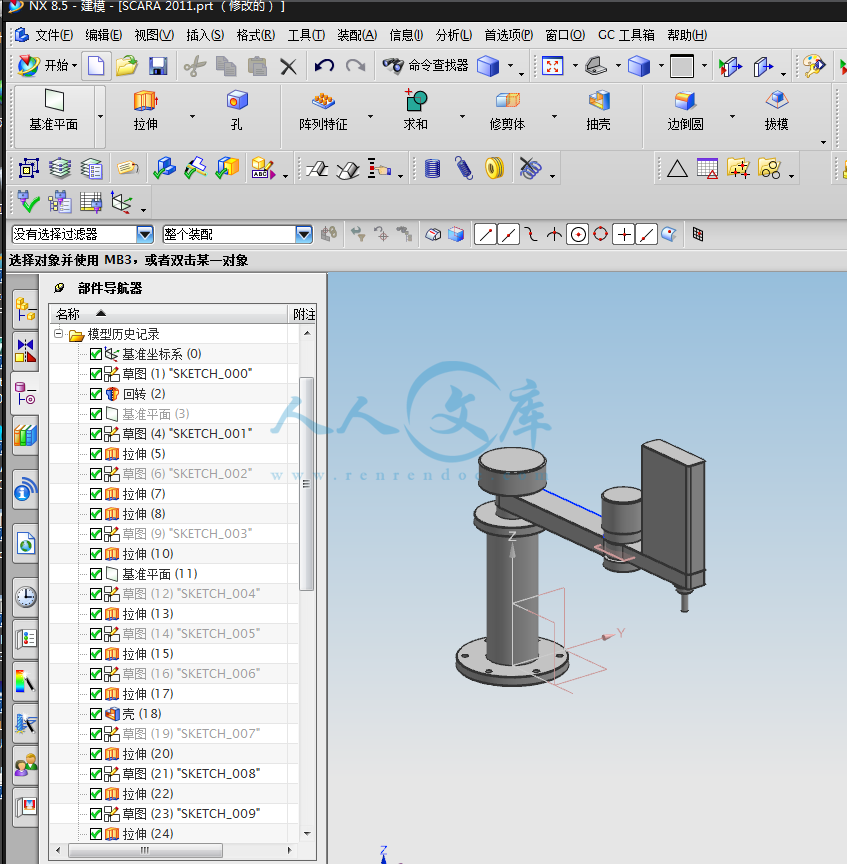The image size is (847, 864).
Task: Select the Draft (拔模) tool
Action: [776, 110]
